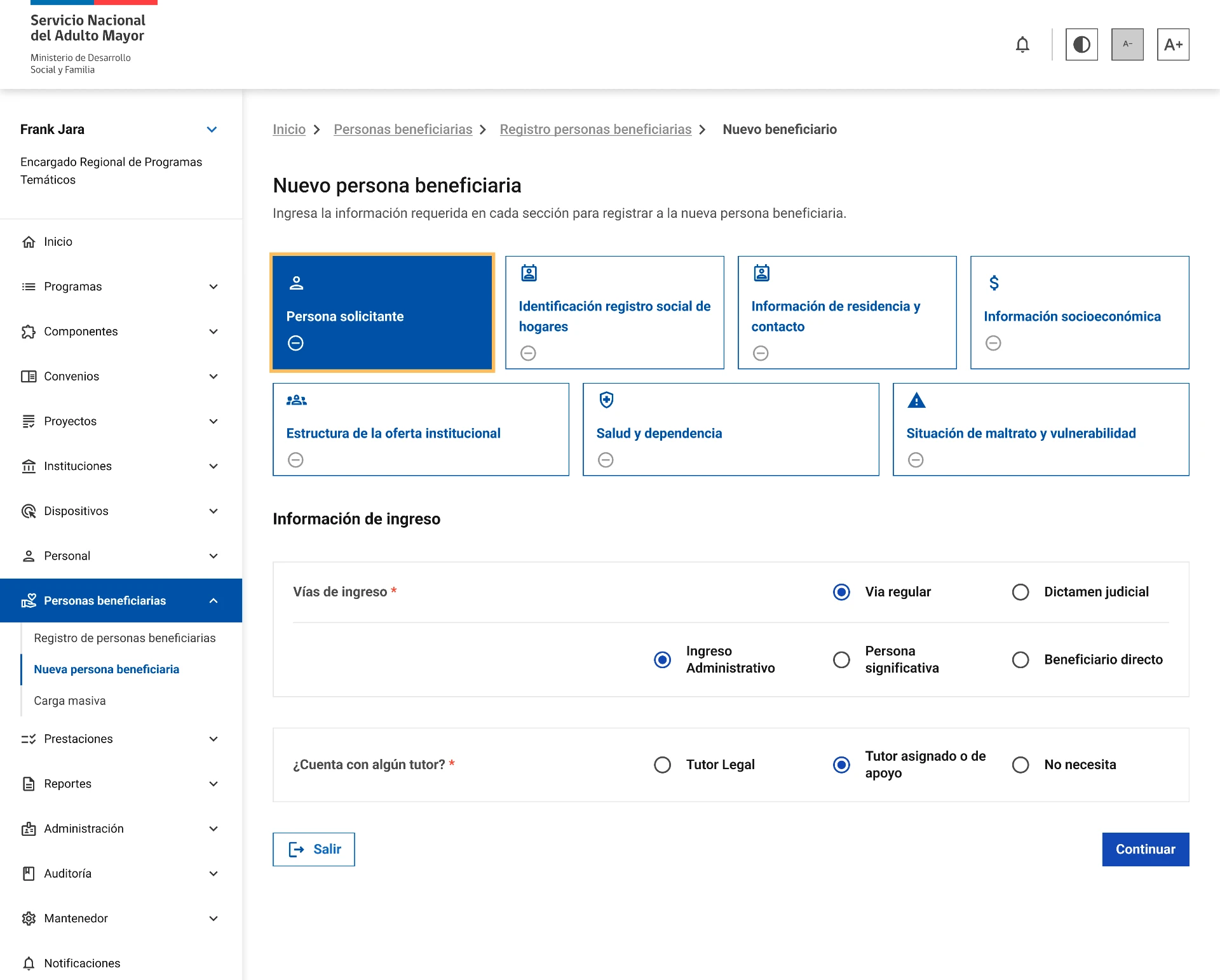
Task: Click the book icon beside Convenios
Action: [x=29, y=377]
